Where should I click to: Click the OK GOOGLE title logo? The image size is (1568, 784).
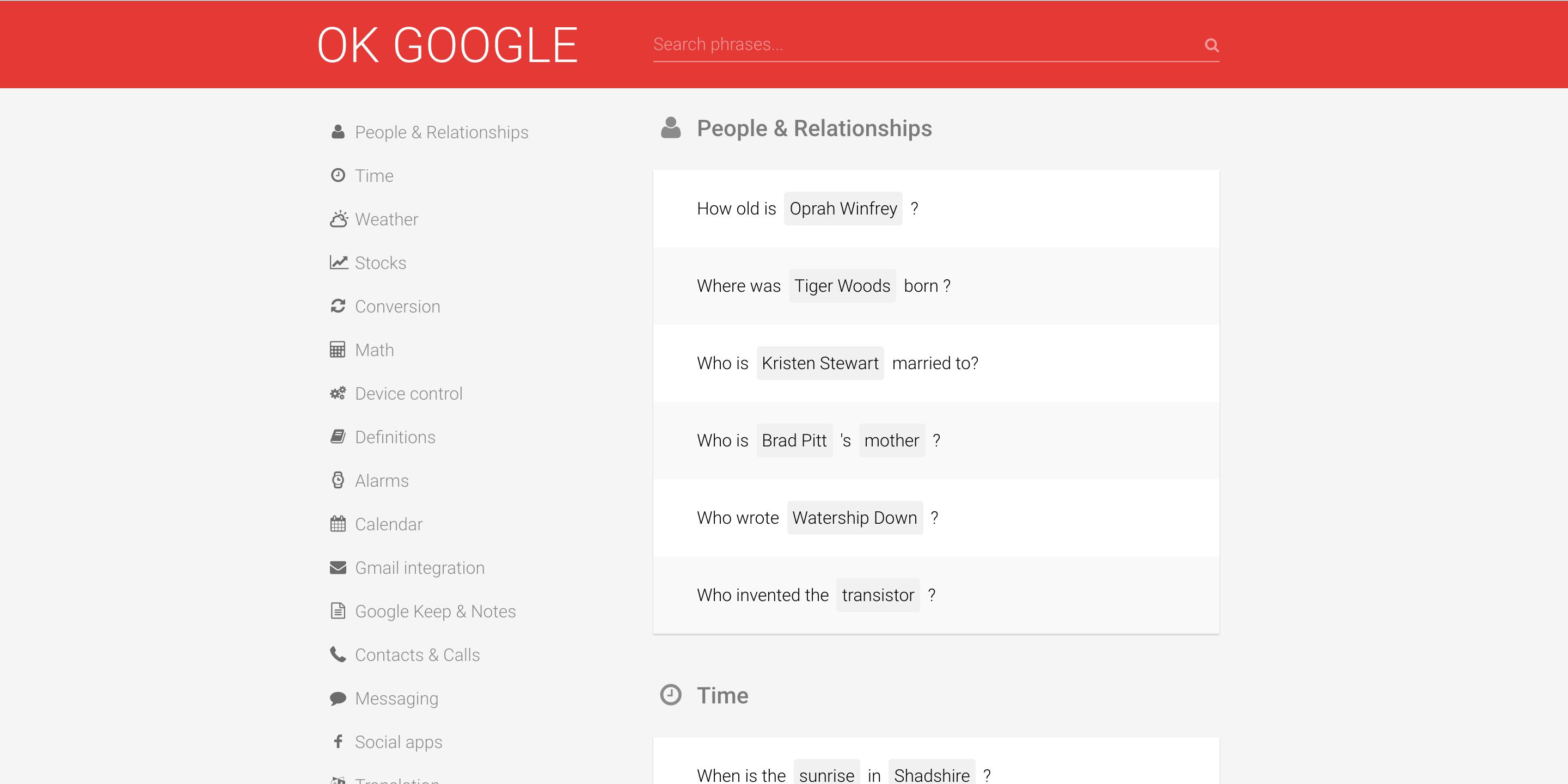click(448, 45)
